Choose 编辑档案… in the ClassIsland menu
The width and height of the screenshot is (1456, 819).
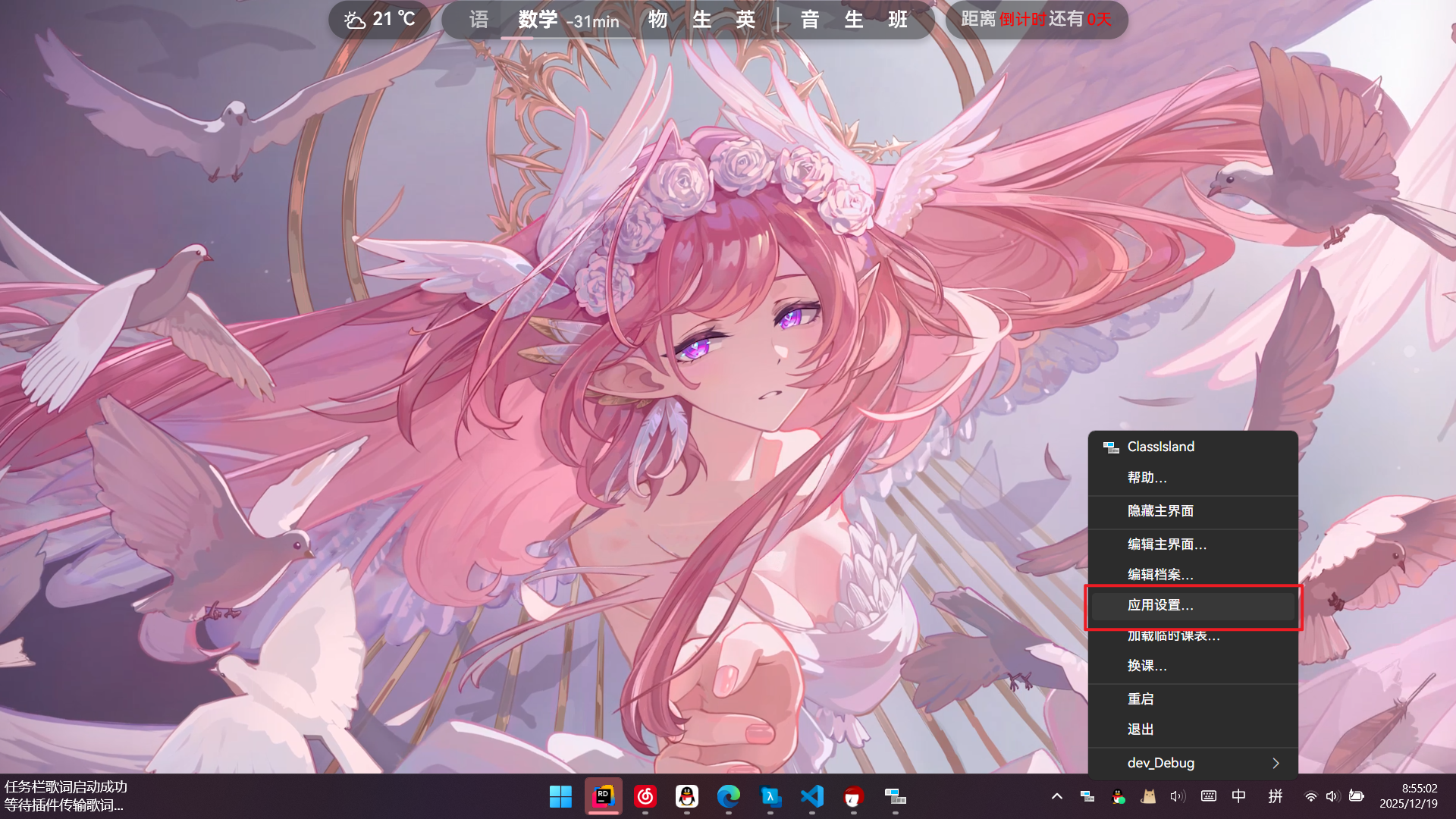[x=1160, y=575]
